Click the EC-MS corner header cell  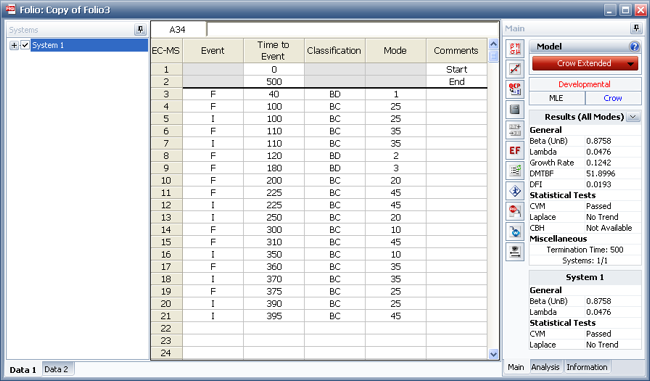(166, 51)
